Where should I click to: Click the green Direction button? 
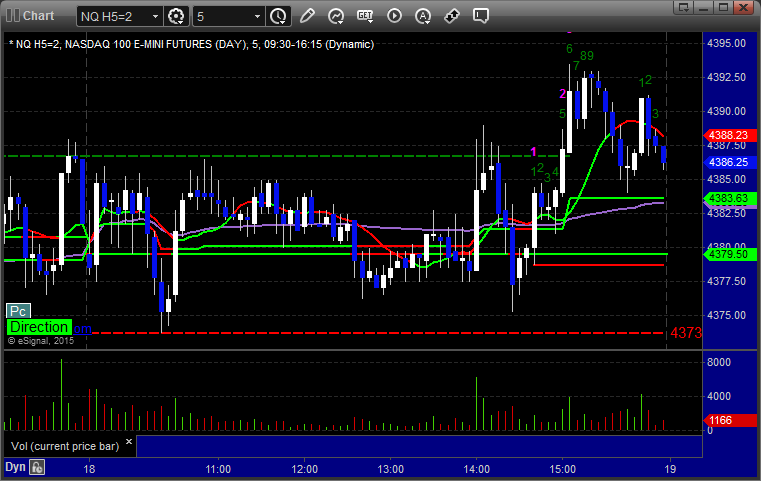coord(39,327)
